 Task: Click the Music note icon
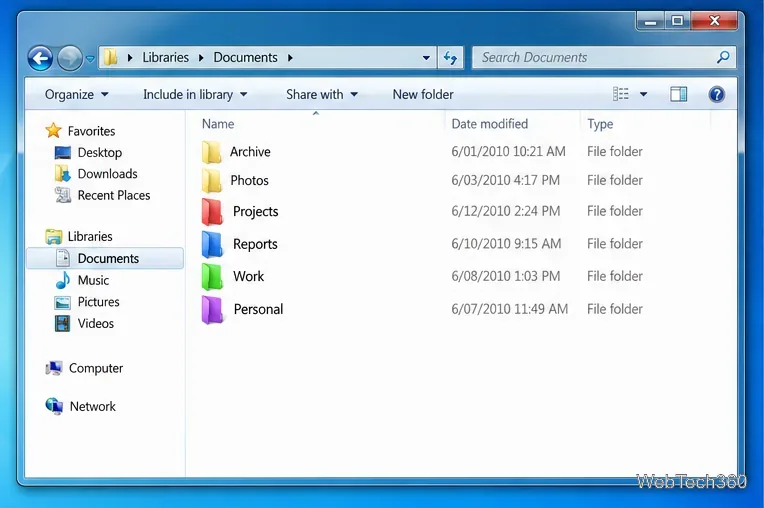tap(62, 281)
